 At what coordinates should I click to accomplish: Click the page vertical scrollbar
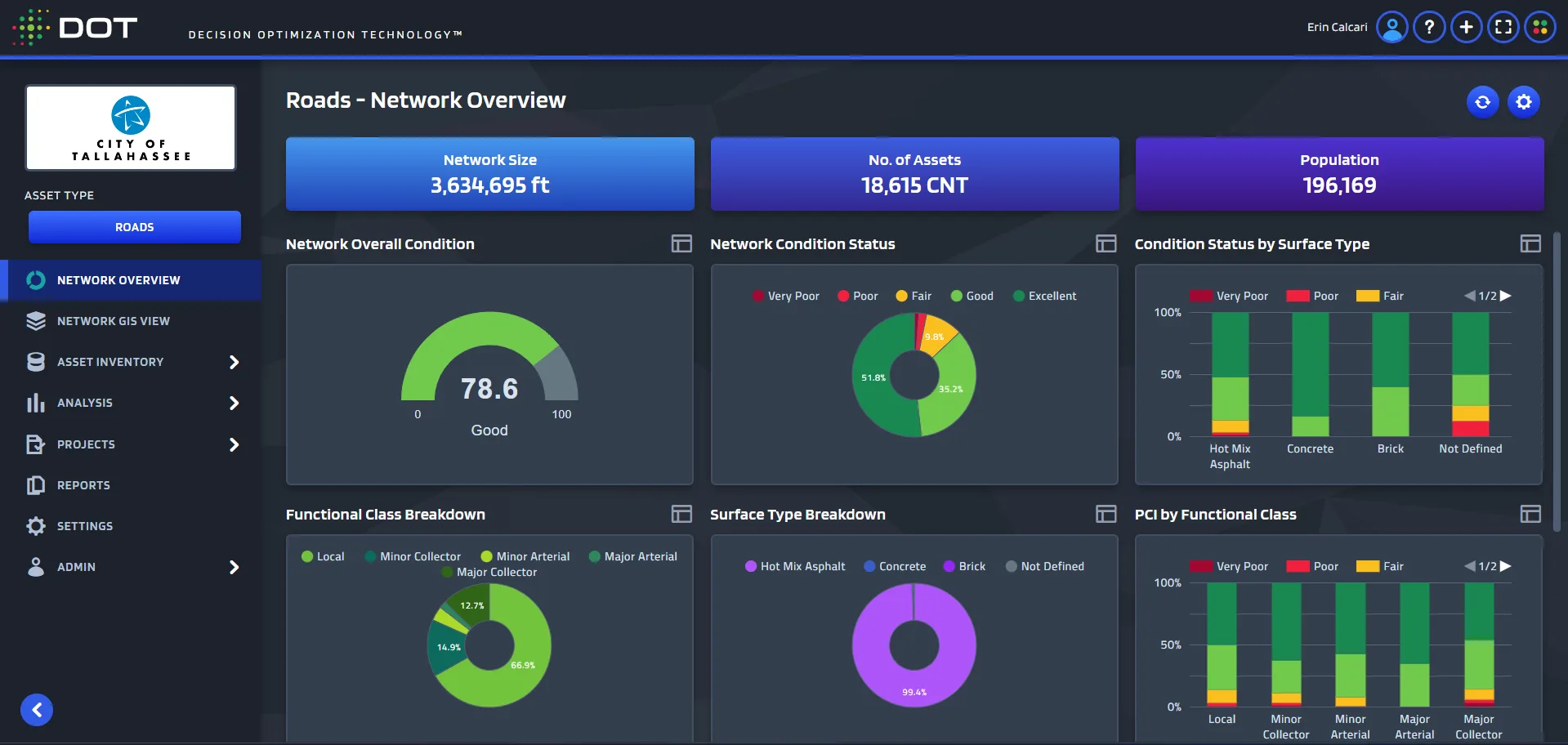pos(1556,384)
